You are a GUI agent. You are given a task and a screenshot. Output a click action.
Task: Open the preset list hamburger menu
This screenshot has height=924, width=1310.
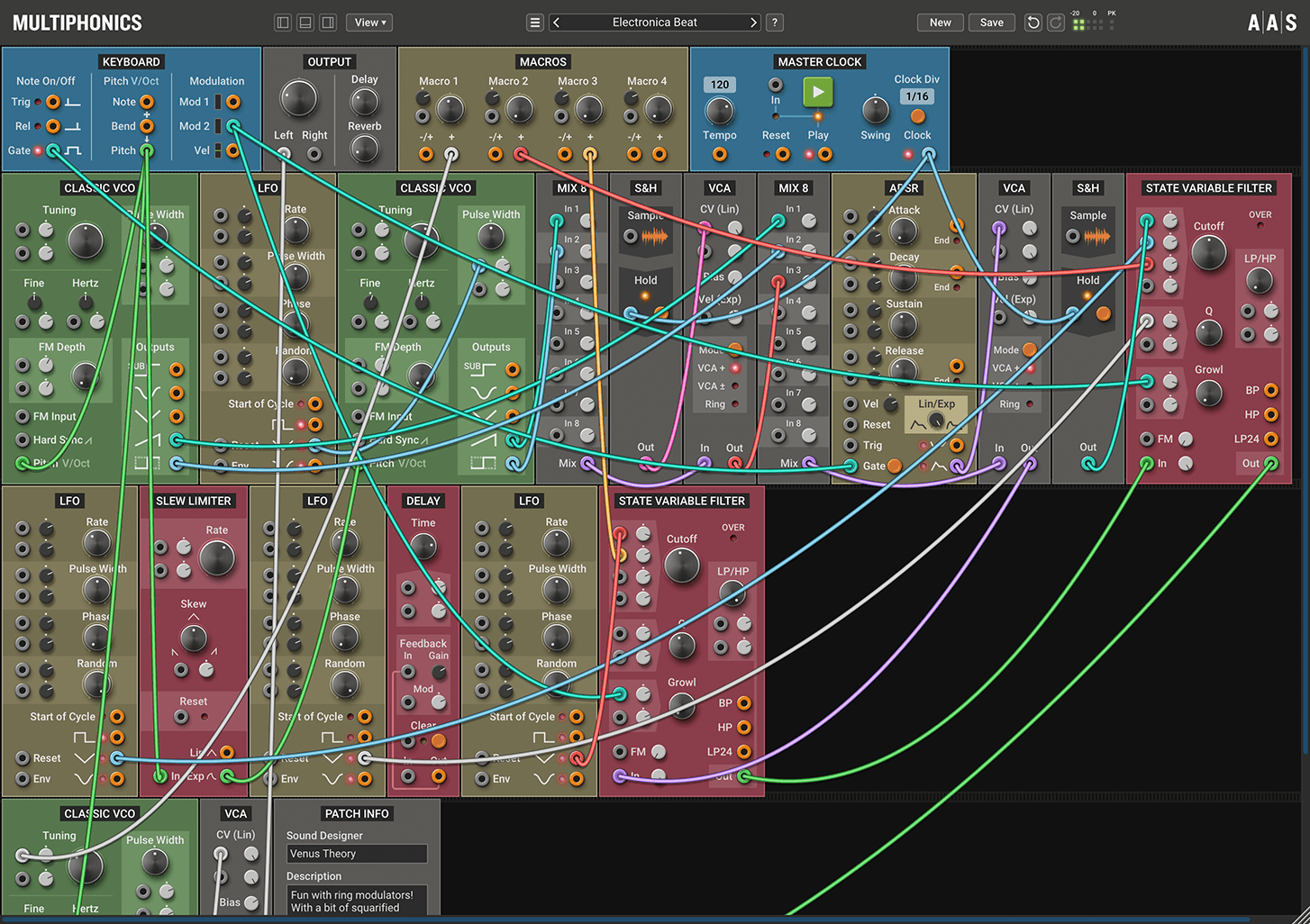534,22
